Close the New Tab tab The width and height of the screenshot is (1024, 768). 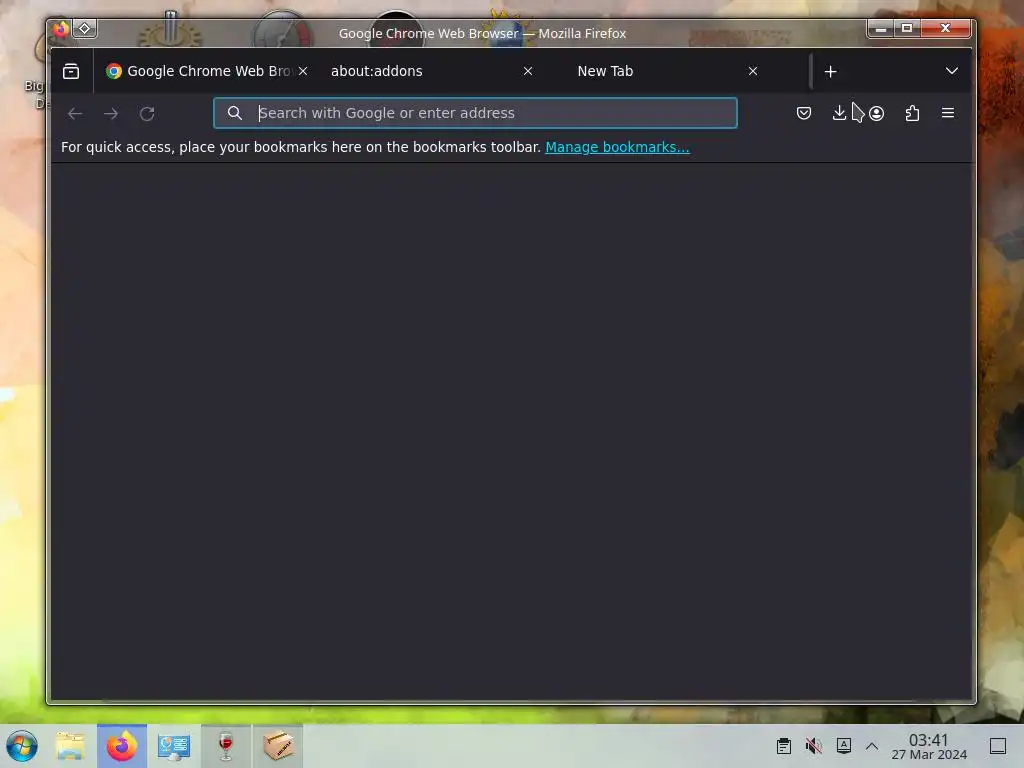pyautogui.click(x=753, y=71)
